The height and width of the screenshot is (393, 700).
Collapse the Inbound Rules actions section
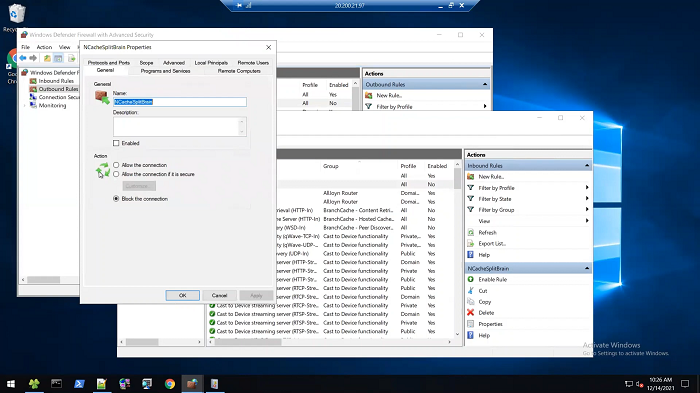tap(587, 166)
